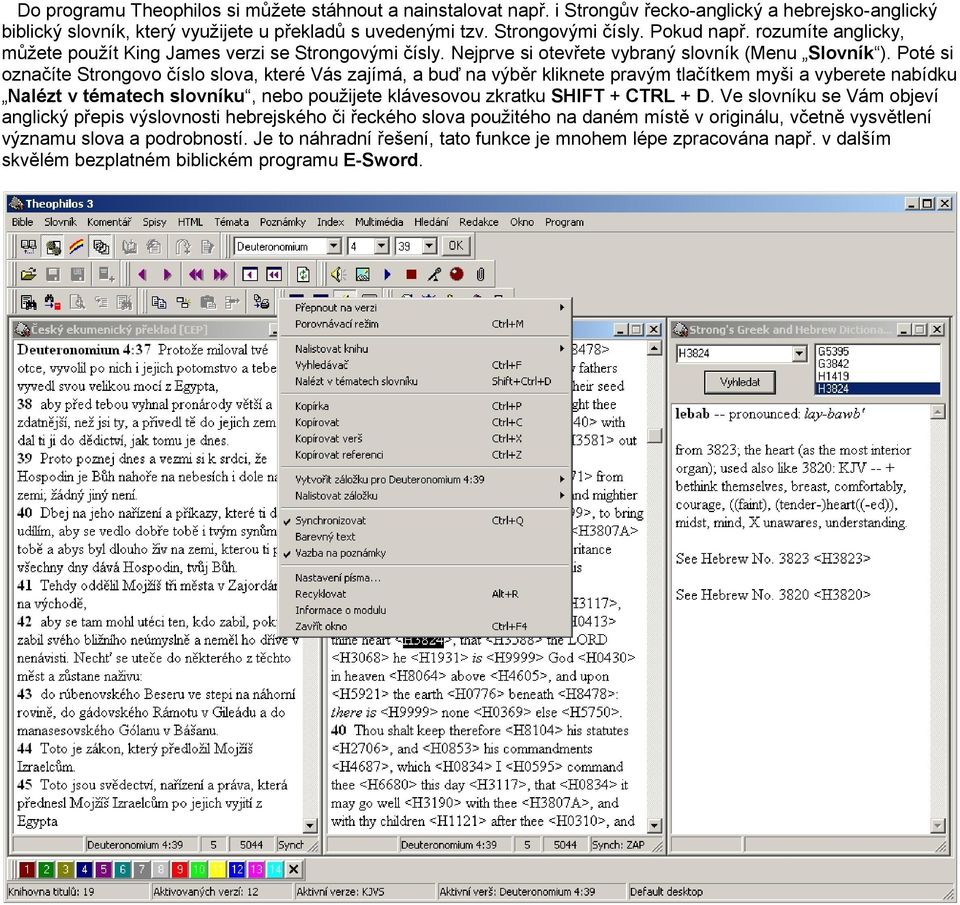Expand the Přepnout na verzi submenu
This screenshot has width=960, height=905.
point(424,307)
